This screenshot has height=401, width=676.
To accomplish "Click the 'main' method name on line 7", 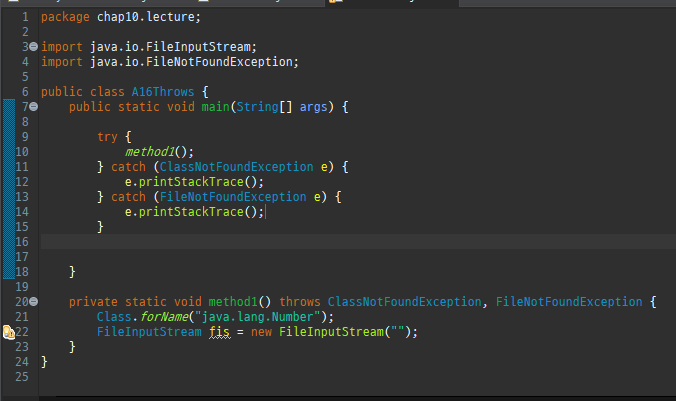I will tap(216, 107).
